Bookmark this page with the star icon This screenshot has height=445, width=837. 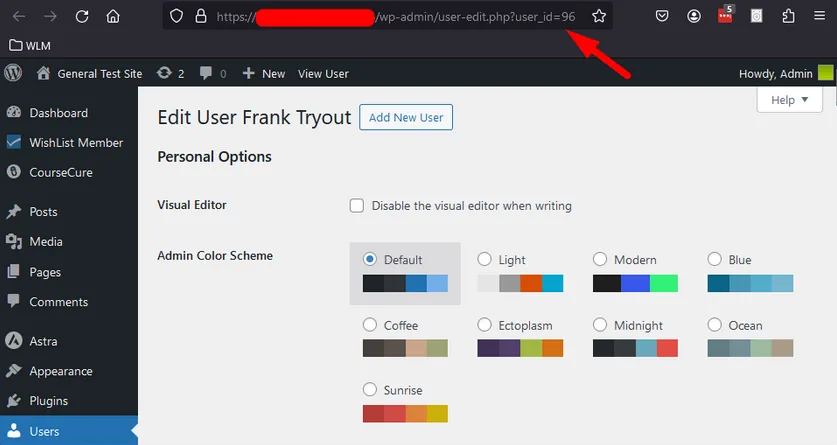click(x=599, y=17)
